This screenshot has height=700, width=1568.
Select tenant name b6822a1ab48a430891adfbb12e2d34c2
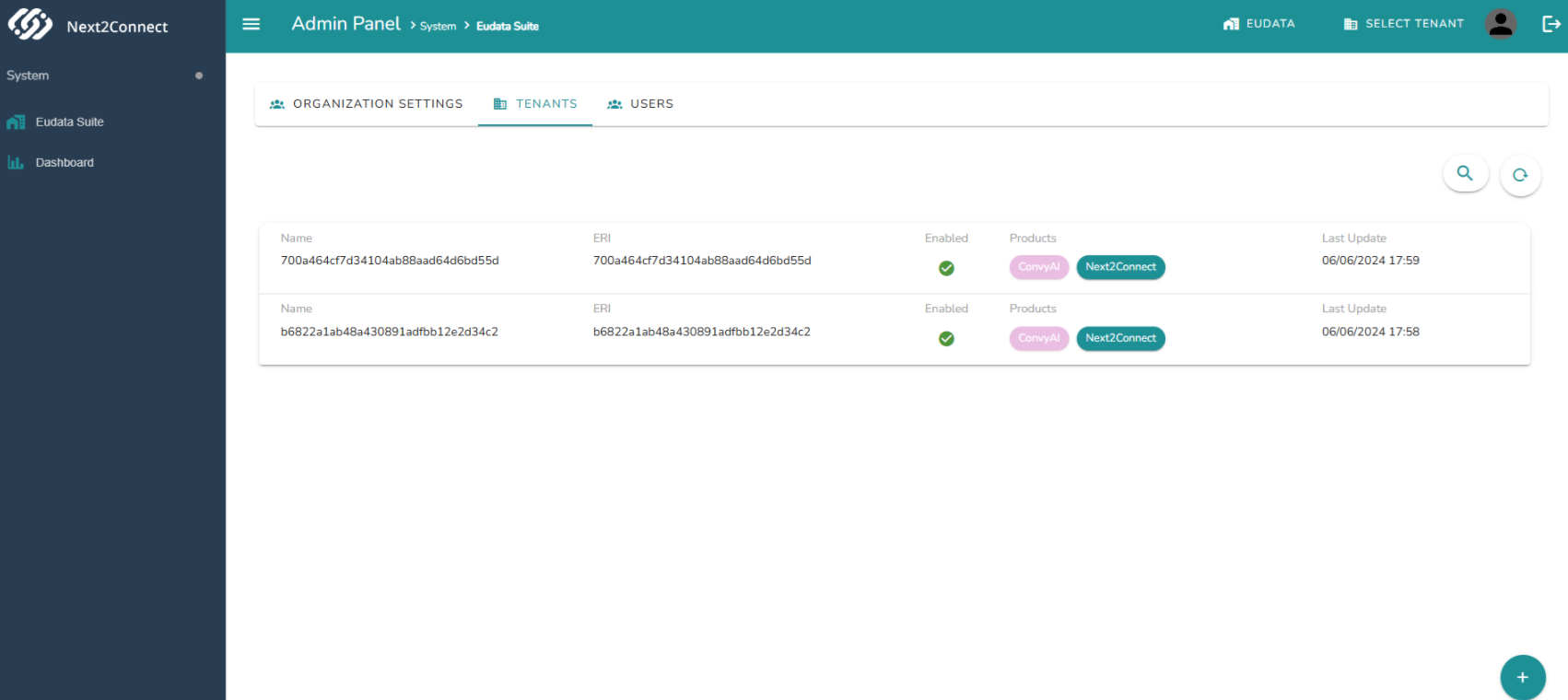coord(390,332)
